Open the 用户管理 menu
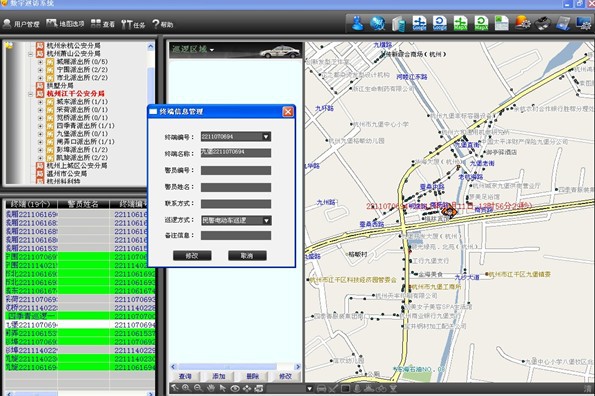 click(21, 24)
